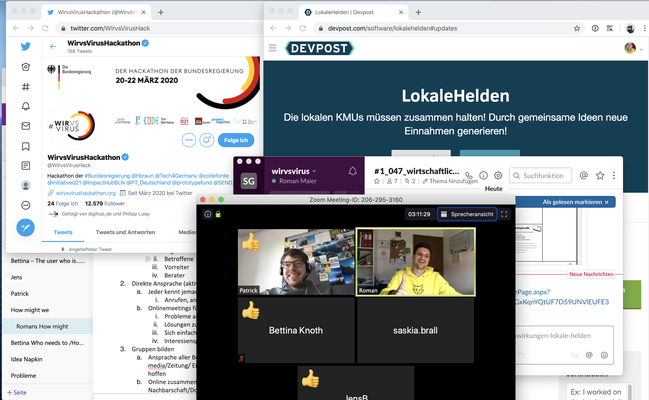Enter Zoom fullscreen mode
The width and height of the screenshot is (649, 400).
coord(504,214)
